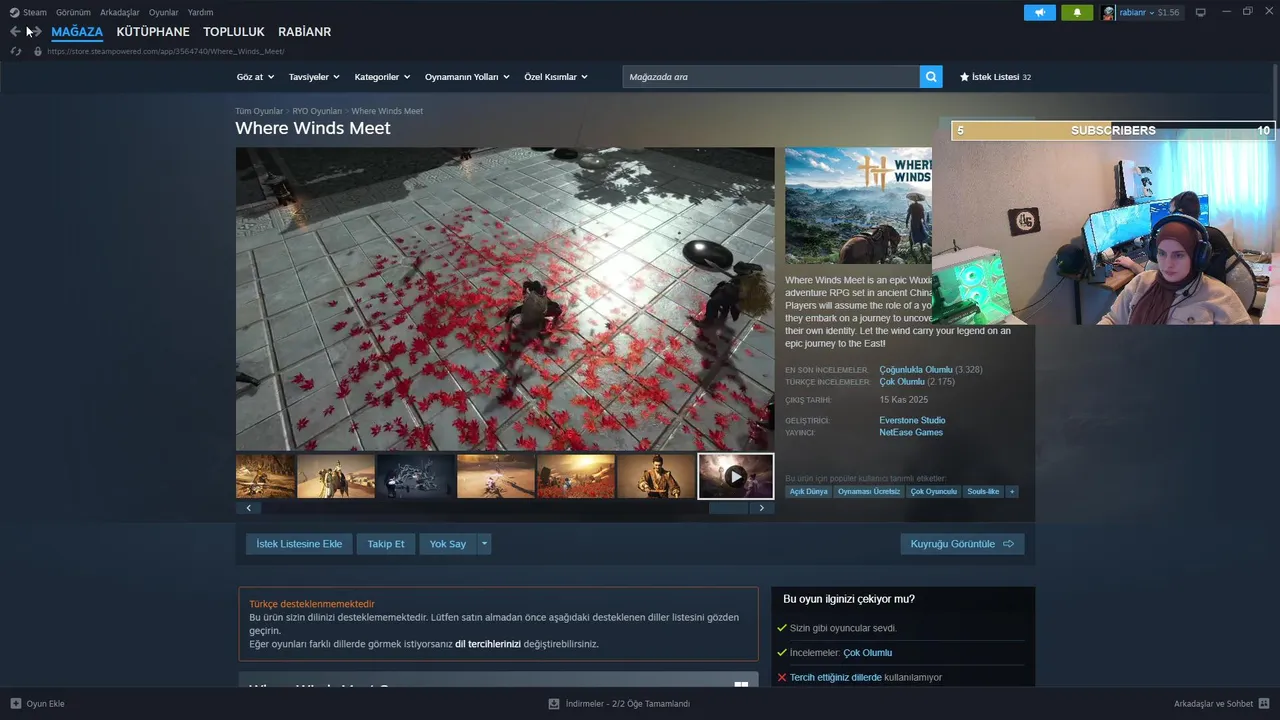Switch to Big Picture mode monitor icon

(1201, 13)
